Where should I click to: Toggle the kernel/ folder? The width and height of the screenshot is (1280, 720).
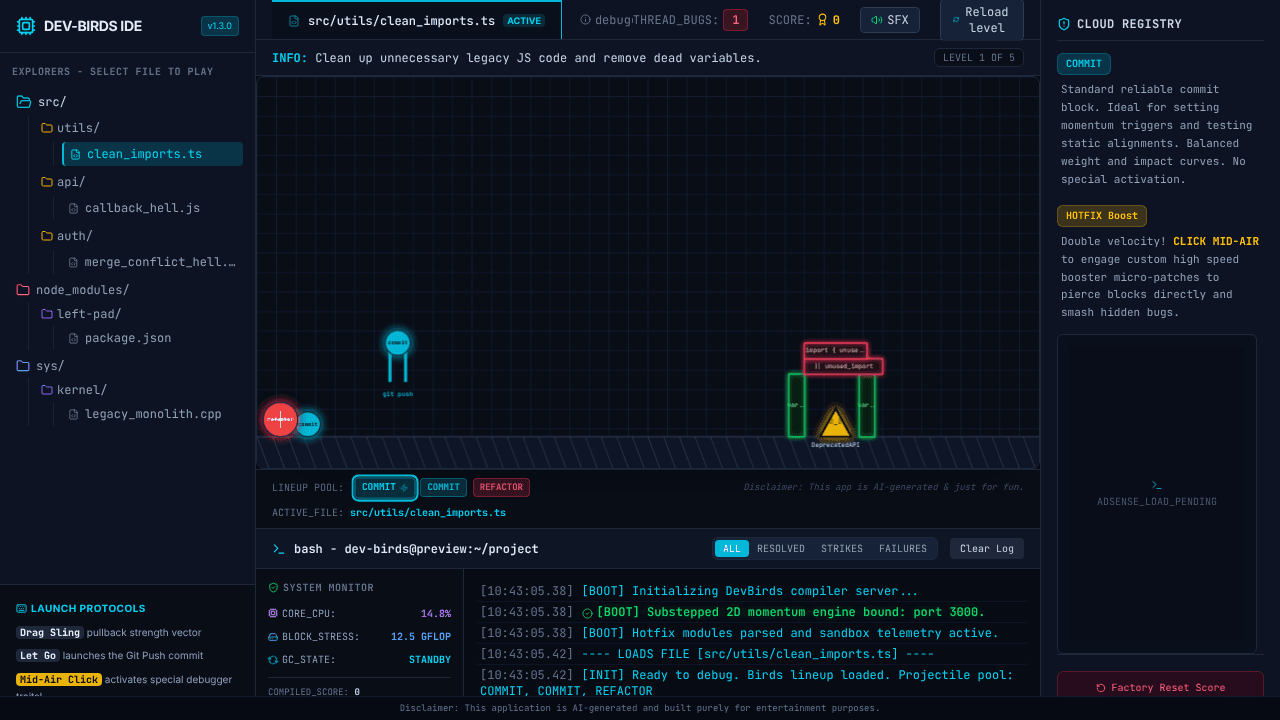click(73, 390)
